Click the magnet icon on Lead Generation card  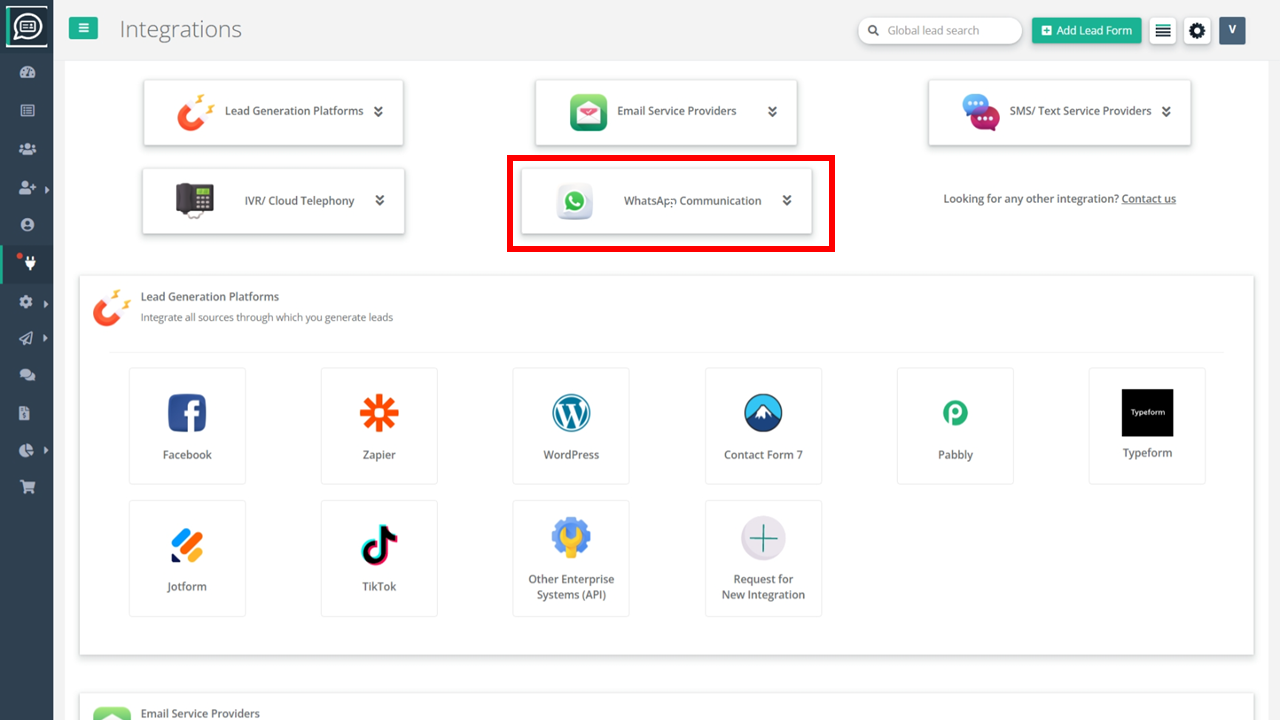(x=196, y=112)
